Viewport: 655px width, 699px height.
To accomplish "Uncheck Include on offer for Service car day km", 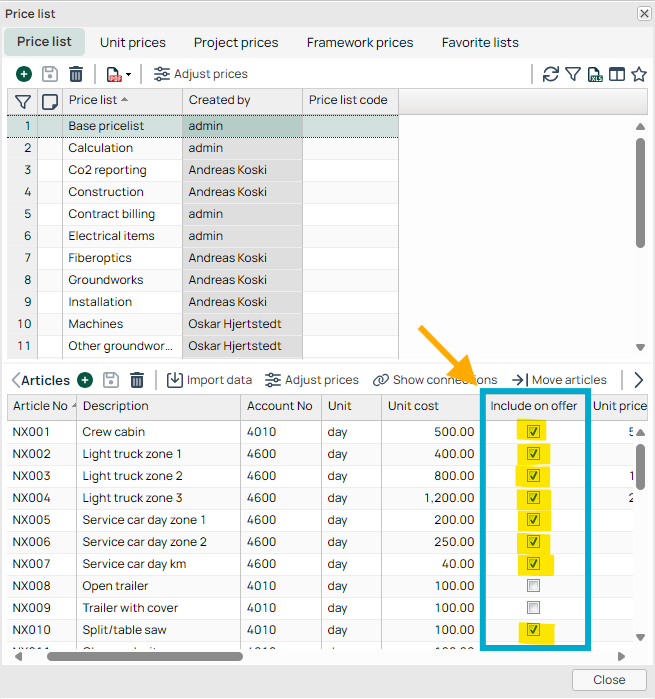I will (533, 564).
